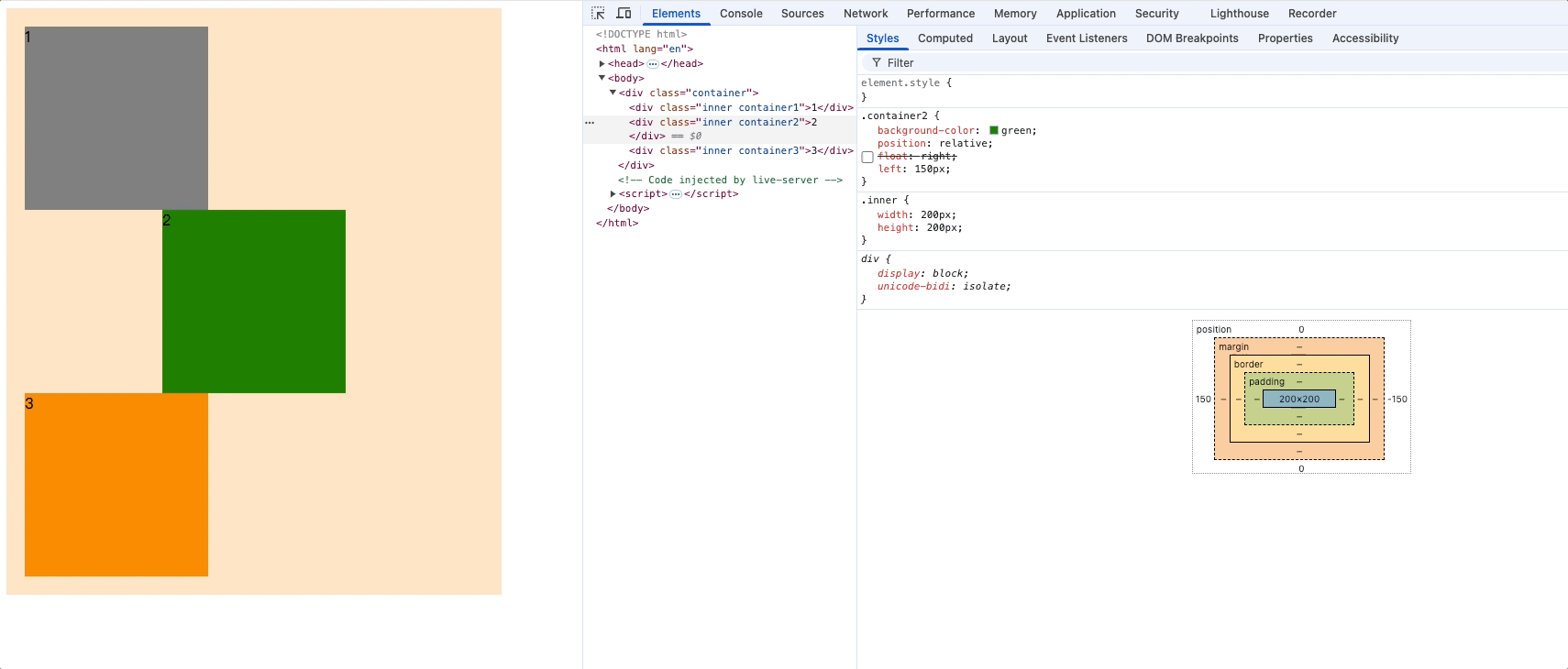Screen dimensions: 1568x669
Task: Click the orange box labeled 3 on the page
Action: [x=116, y=485]
